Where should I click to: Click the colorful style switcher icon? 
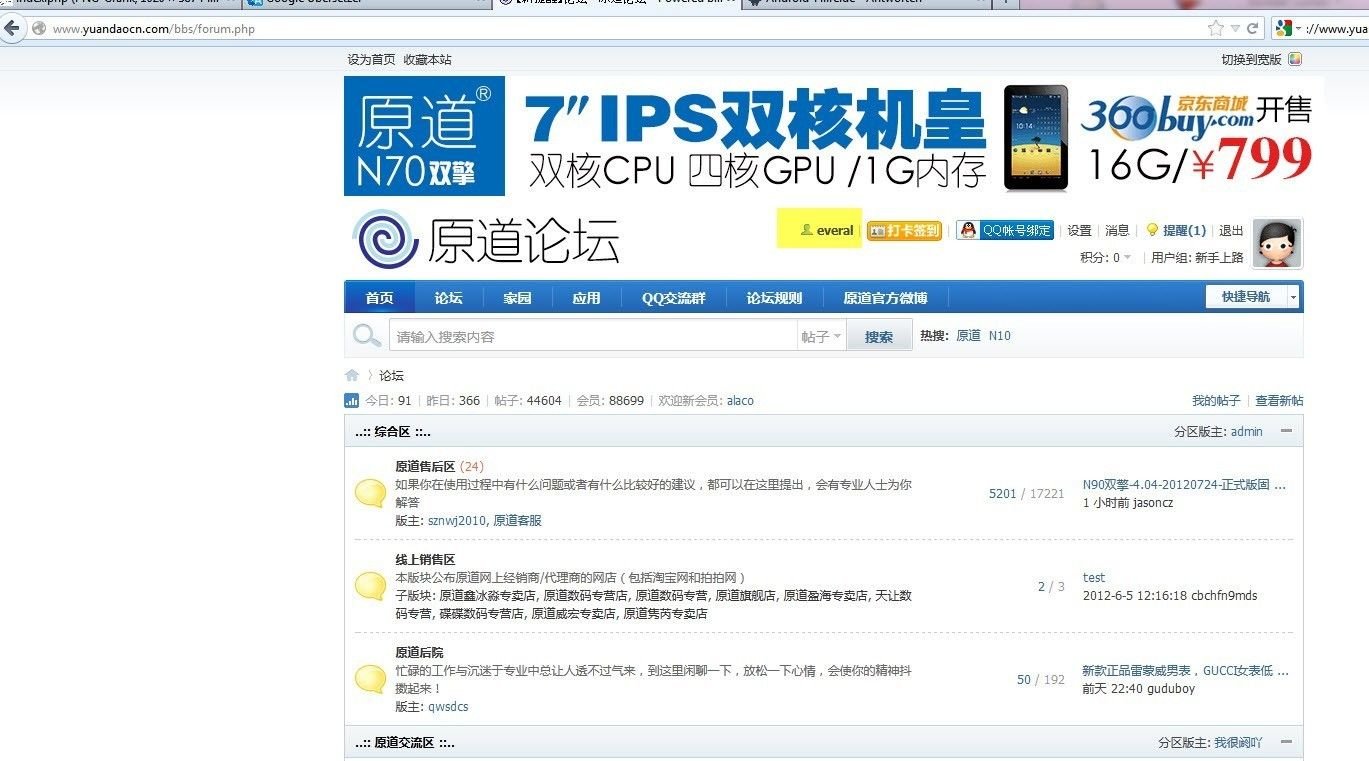point(1295,59)
